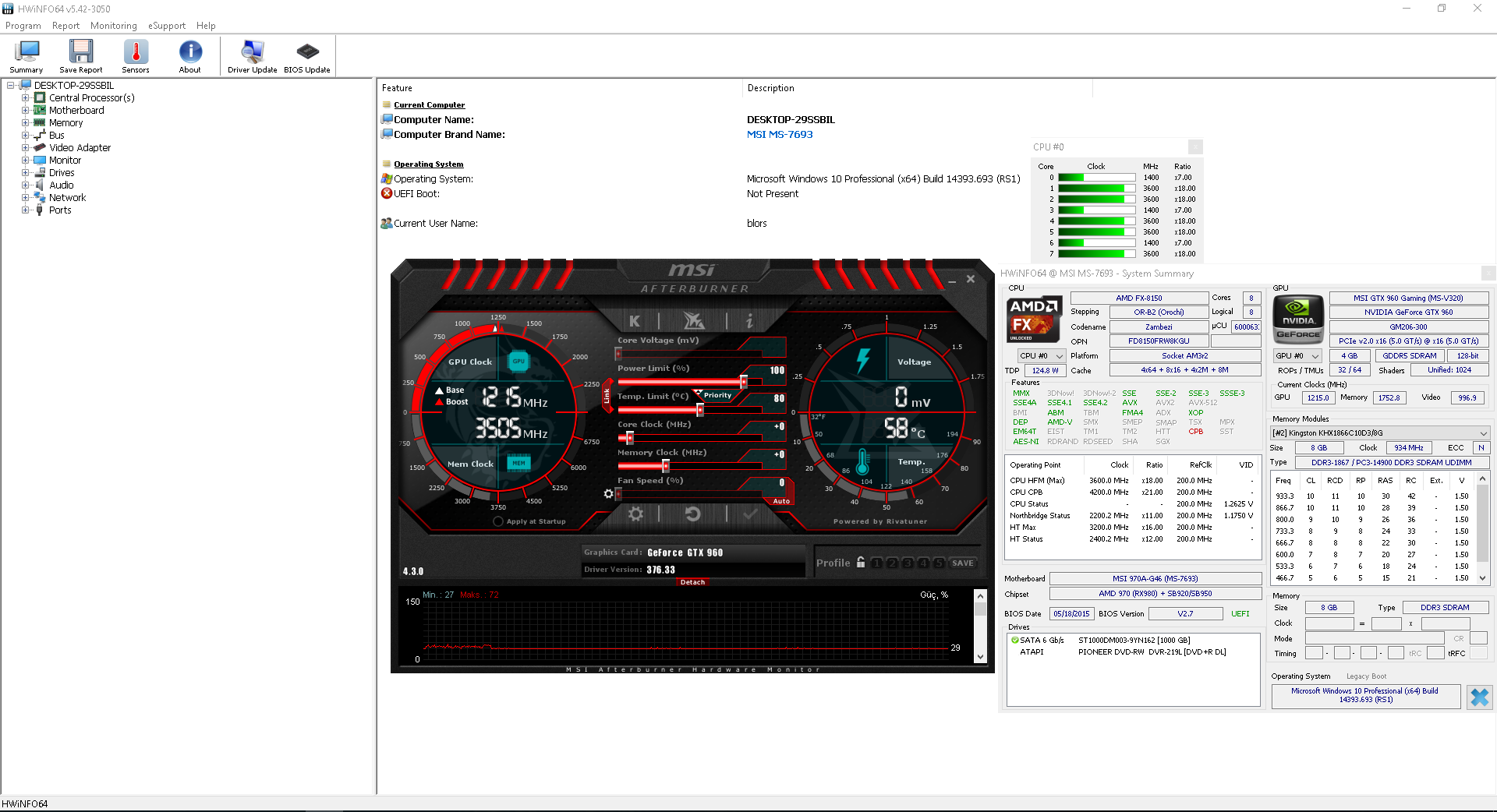Open the Report menu
This screenshot has height=812, width=1497.
coord(66,26)
